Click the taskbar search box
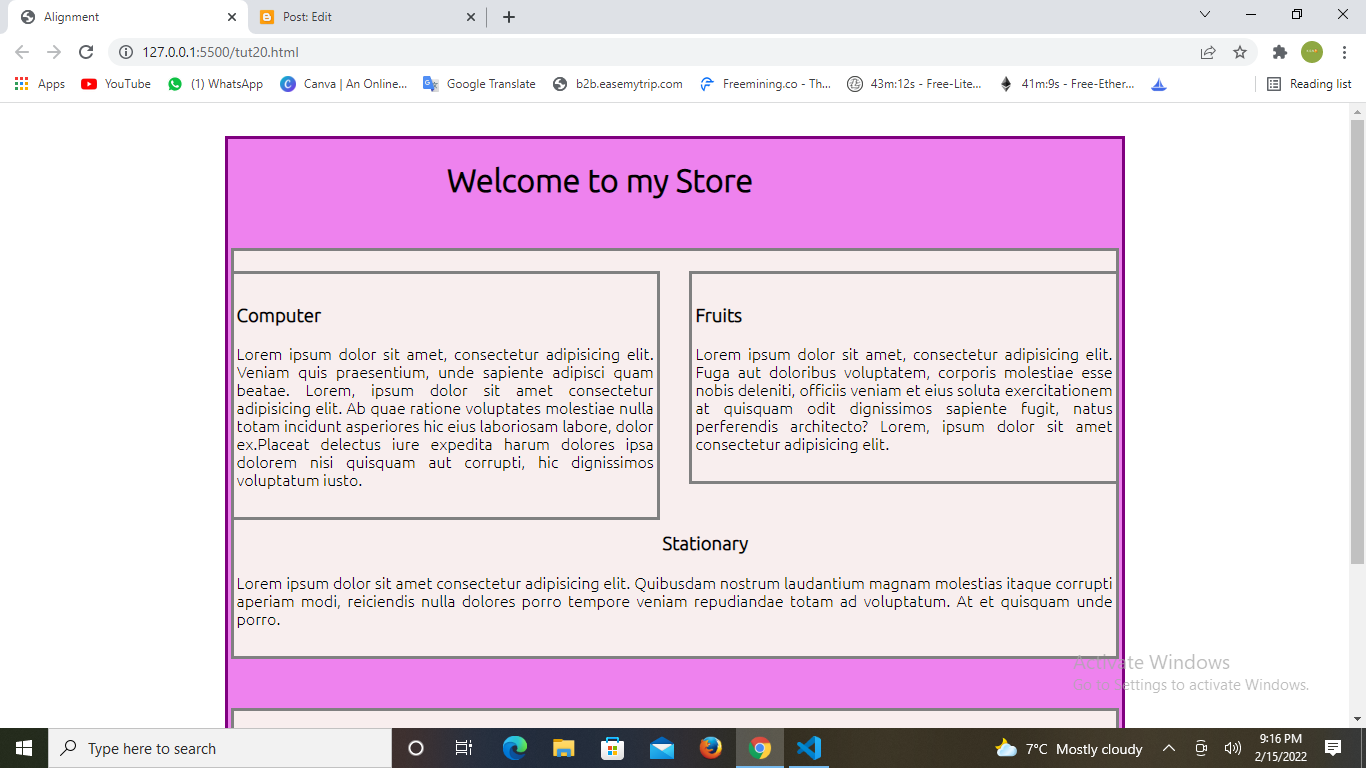The height and width of the screenshot is (768, 1366). (x=220, y=748)
